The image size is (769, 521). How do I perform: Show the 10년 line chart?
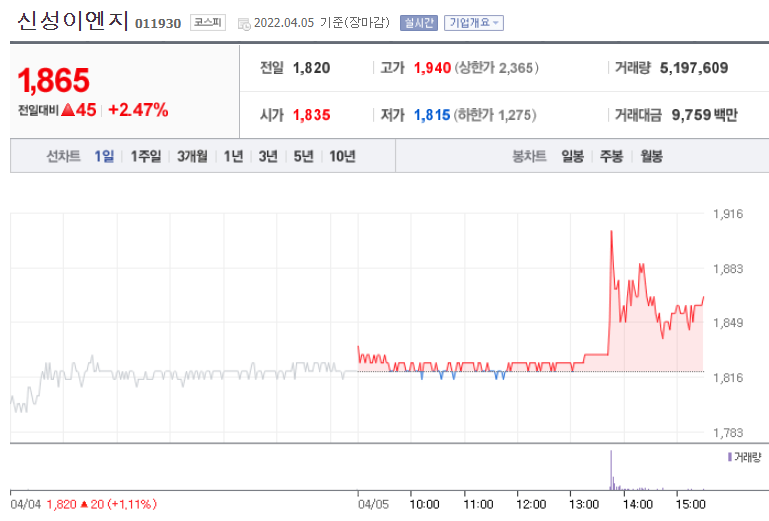coord(342,156)
